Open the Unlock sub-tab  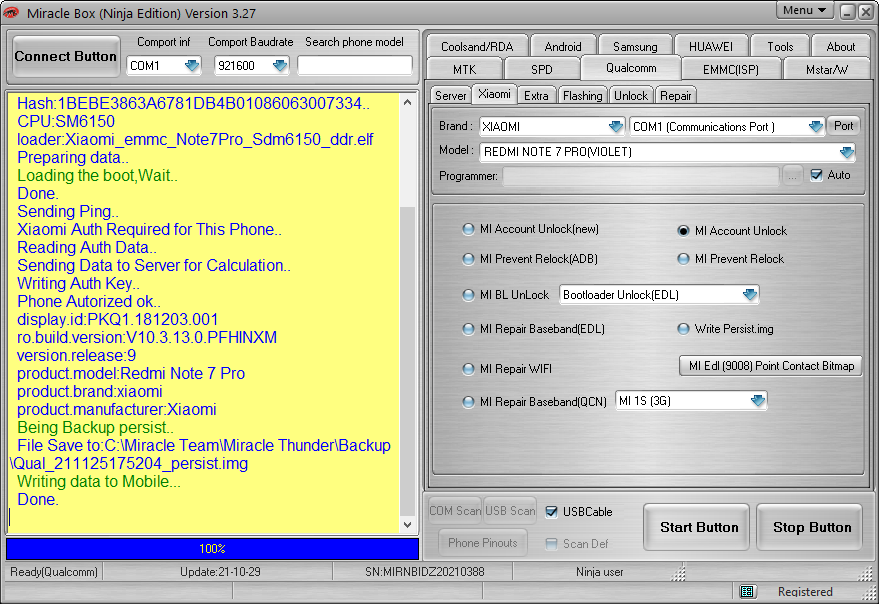(631, 95)
